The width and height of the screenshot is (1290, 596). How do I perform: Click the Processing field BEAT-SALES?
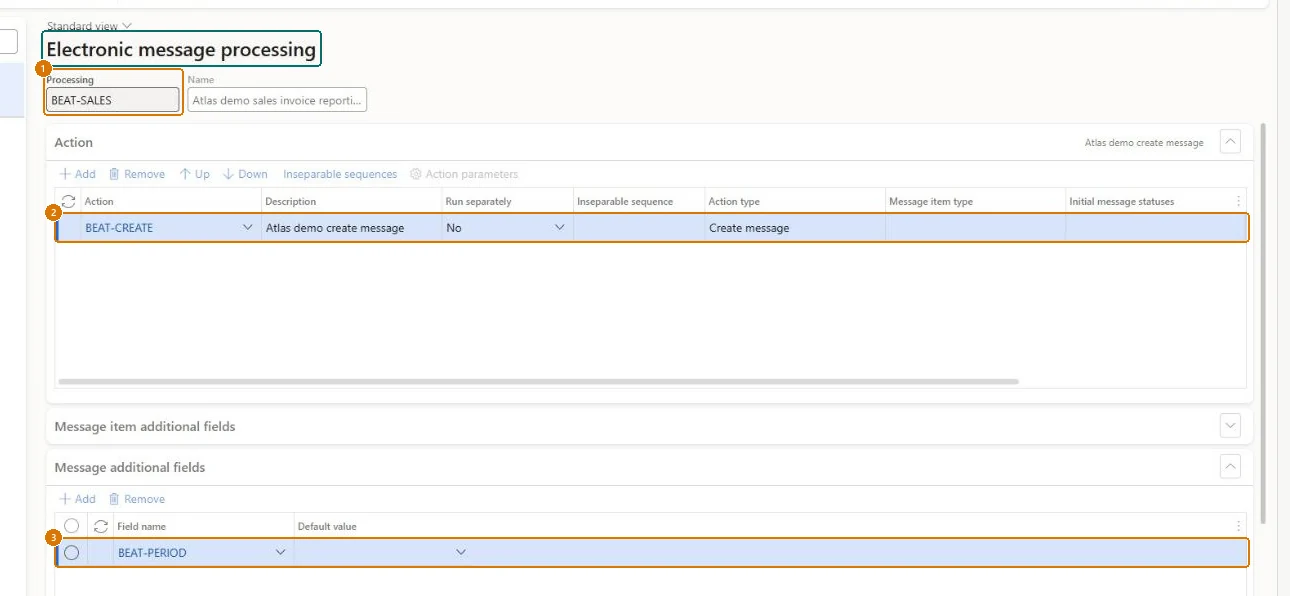click(113, 100)
